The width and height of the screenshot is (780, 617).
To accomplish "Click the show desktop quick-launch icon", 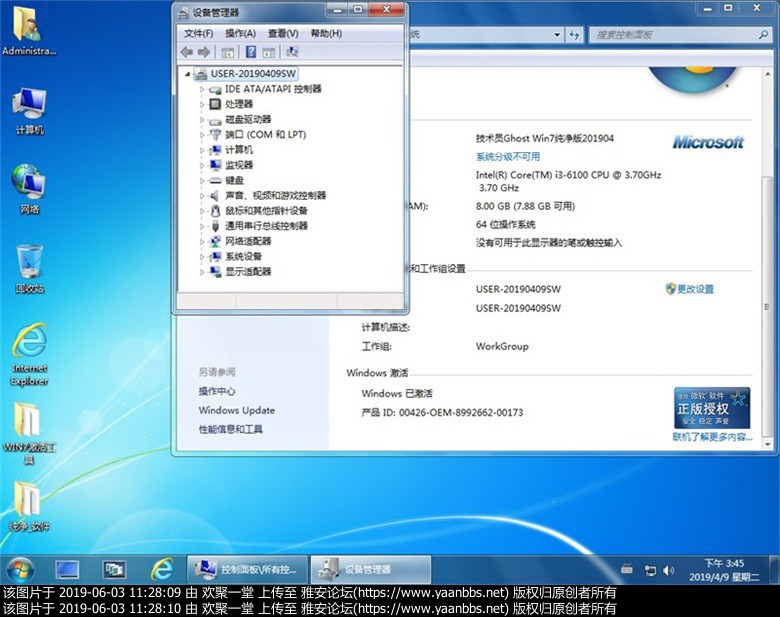I will 67,570.
